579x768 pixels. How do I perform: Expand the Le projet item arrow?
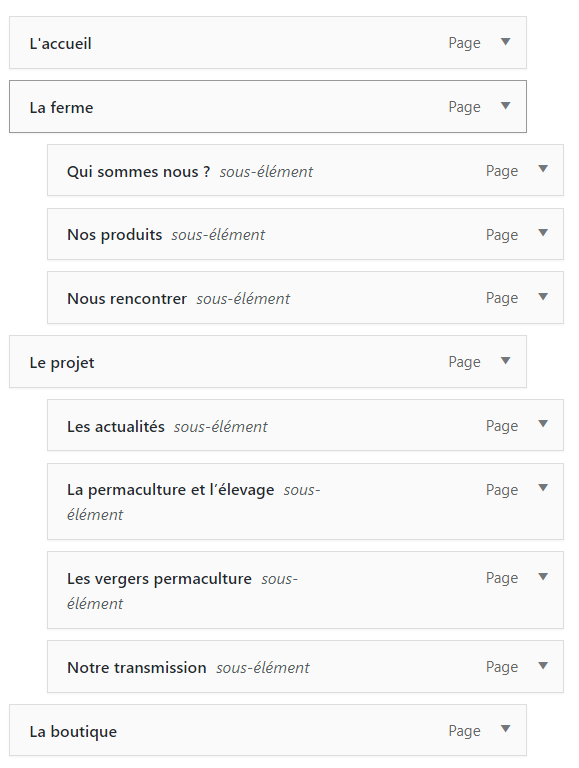[506, 361]
